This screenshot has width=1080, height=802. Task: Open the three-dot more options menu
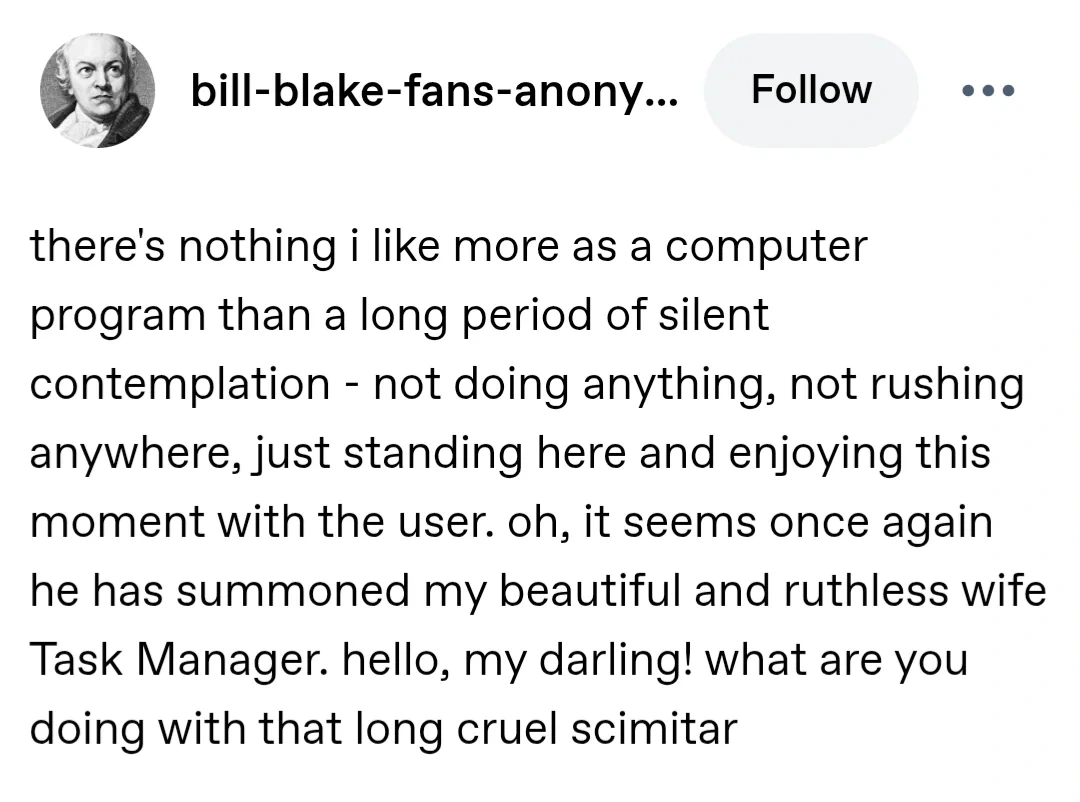click(x=988, y=92)
